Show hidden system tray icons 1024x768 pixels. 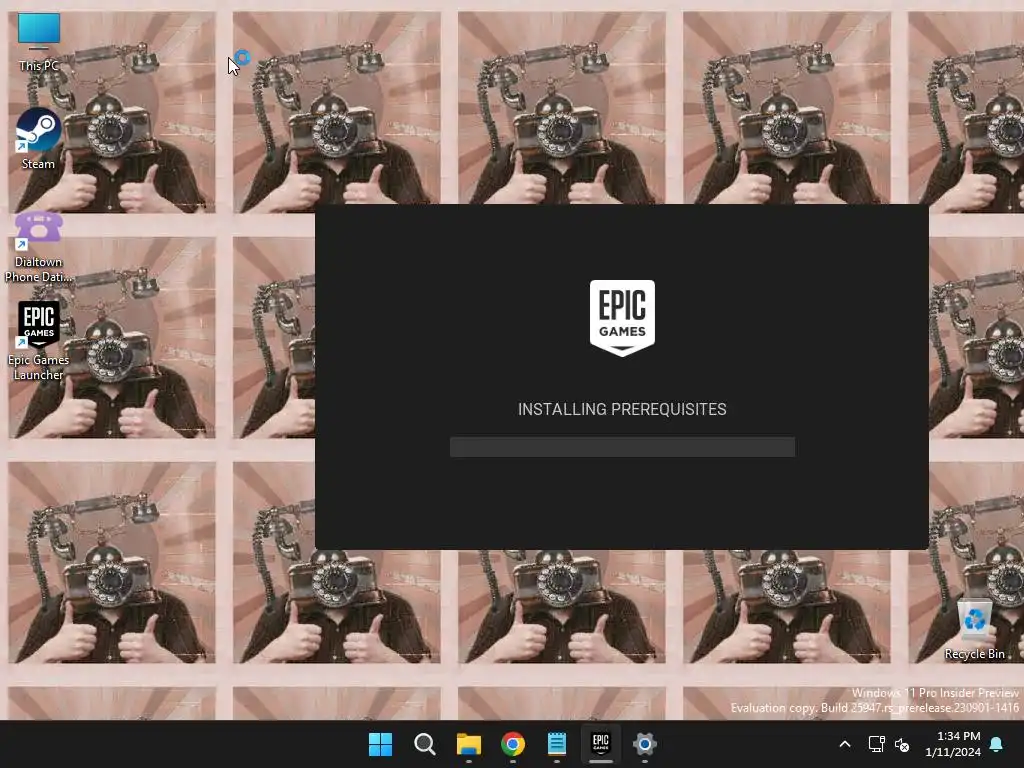point(844,744)
